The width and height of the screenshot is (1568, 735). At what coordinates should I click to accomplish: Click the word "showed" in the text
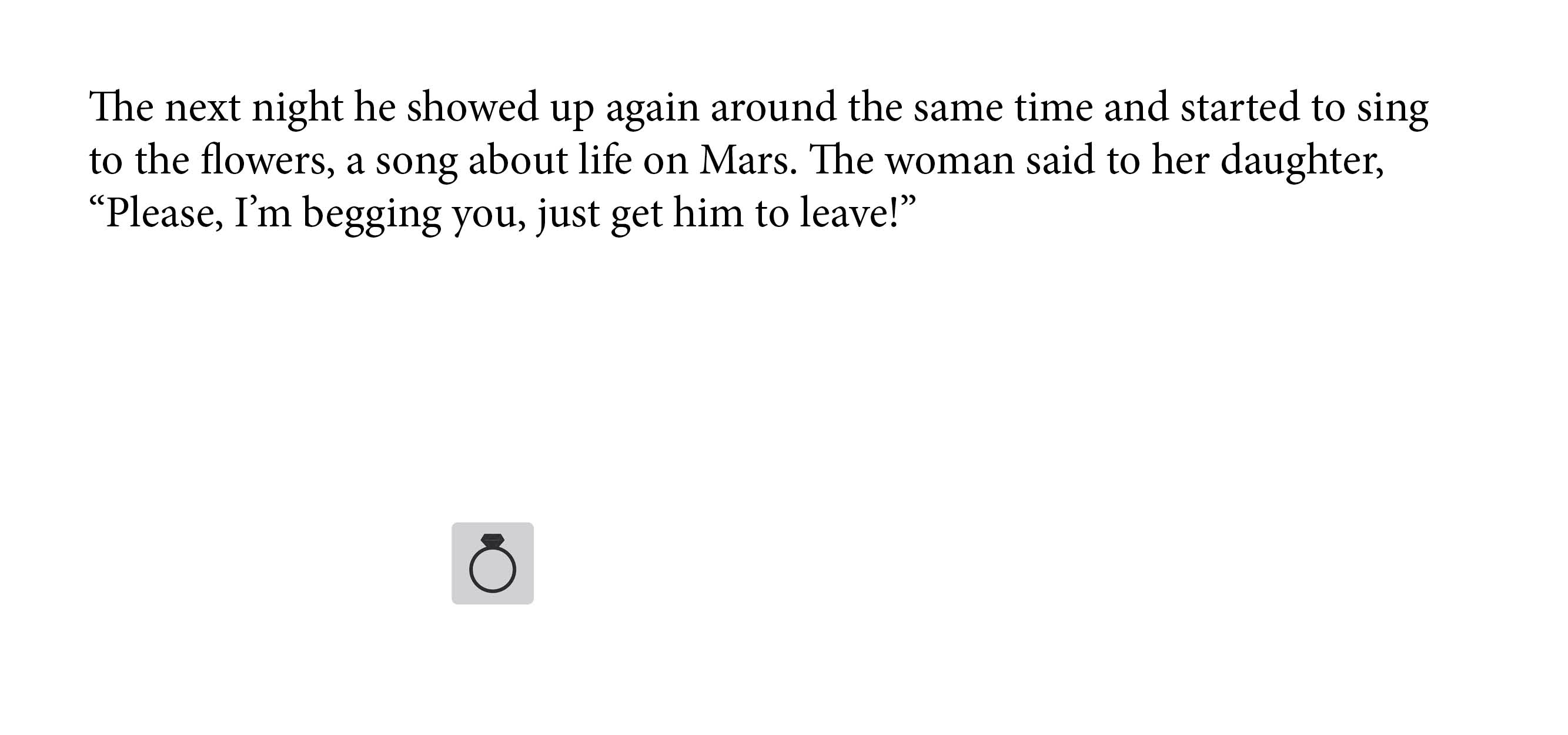pyautogui.click(x=472, y=108)
